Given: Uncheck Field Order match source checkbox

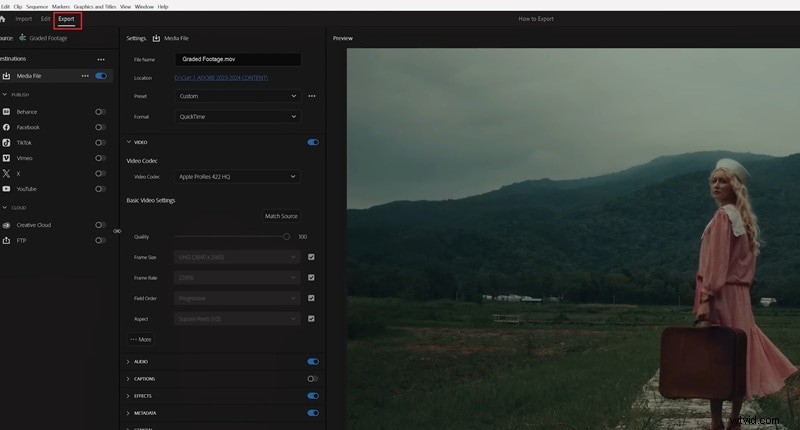Looking at the screenshot, I should (311, 298).
